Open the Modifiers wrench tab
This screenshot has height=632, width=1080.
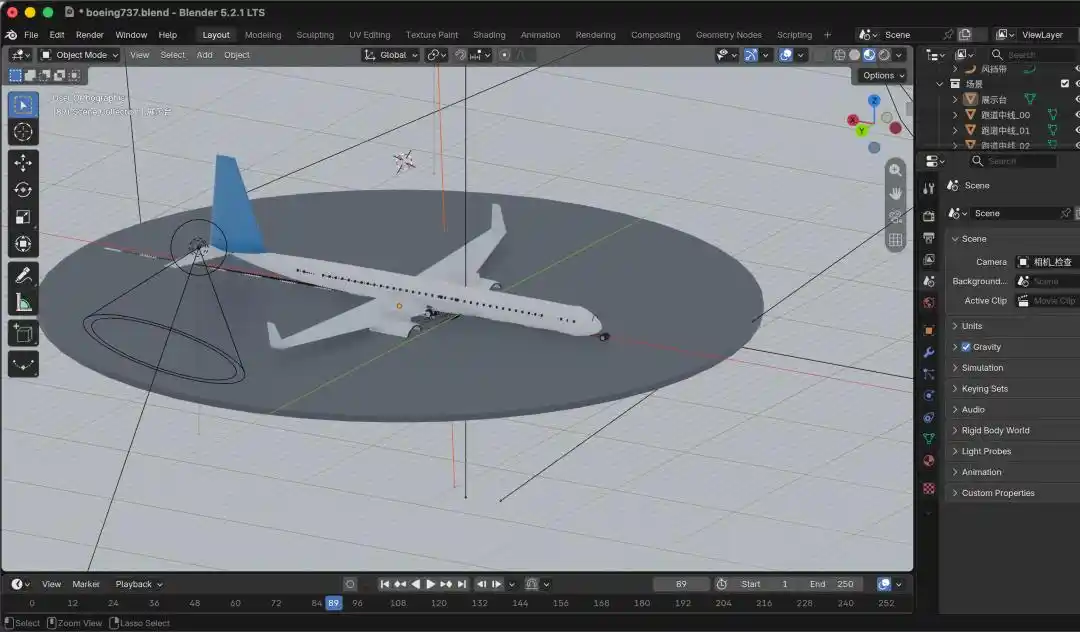[928, 352]
